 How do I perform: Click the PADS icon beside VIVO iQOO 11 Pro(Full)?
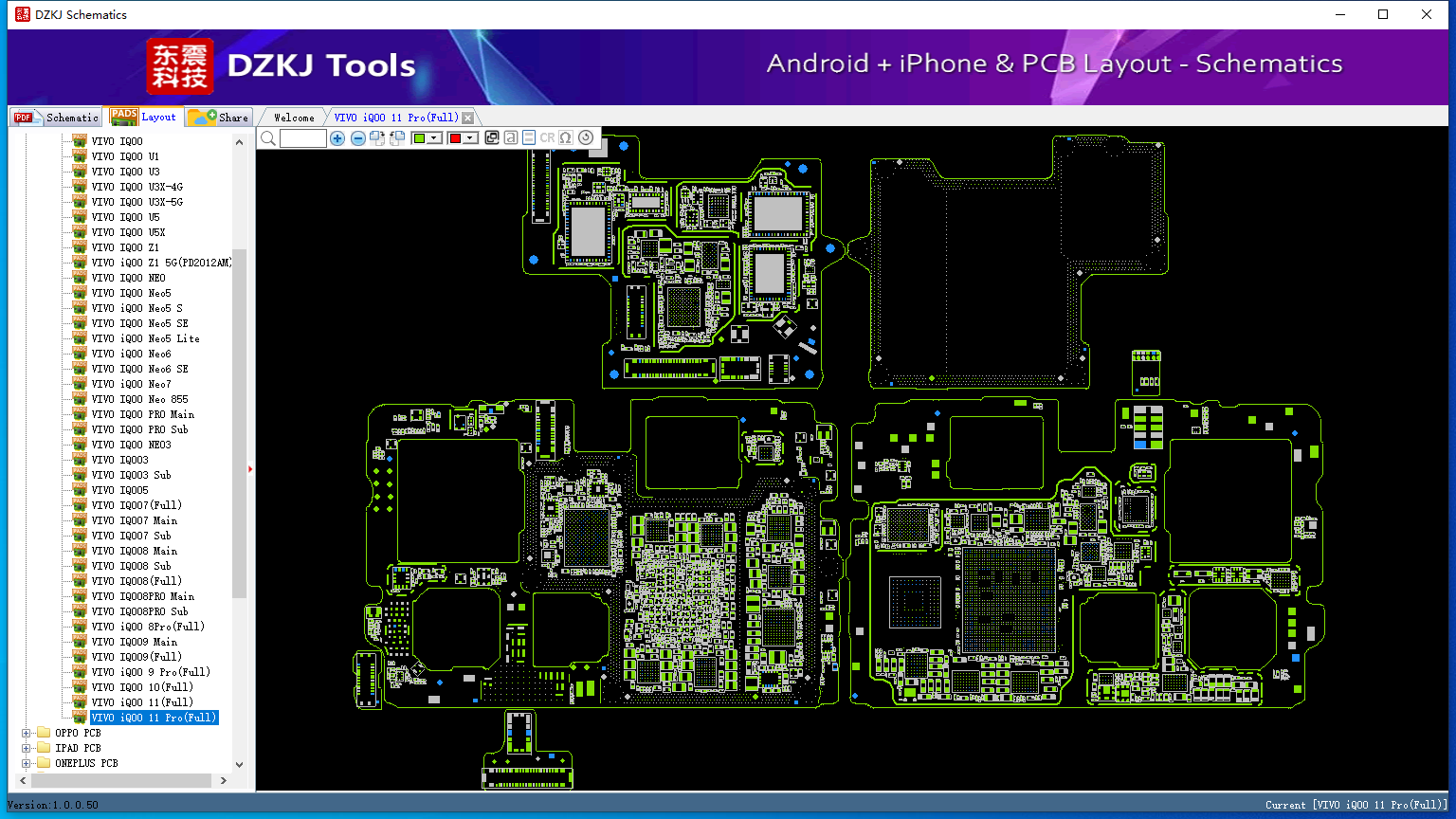[80, 718]
